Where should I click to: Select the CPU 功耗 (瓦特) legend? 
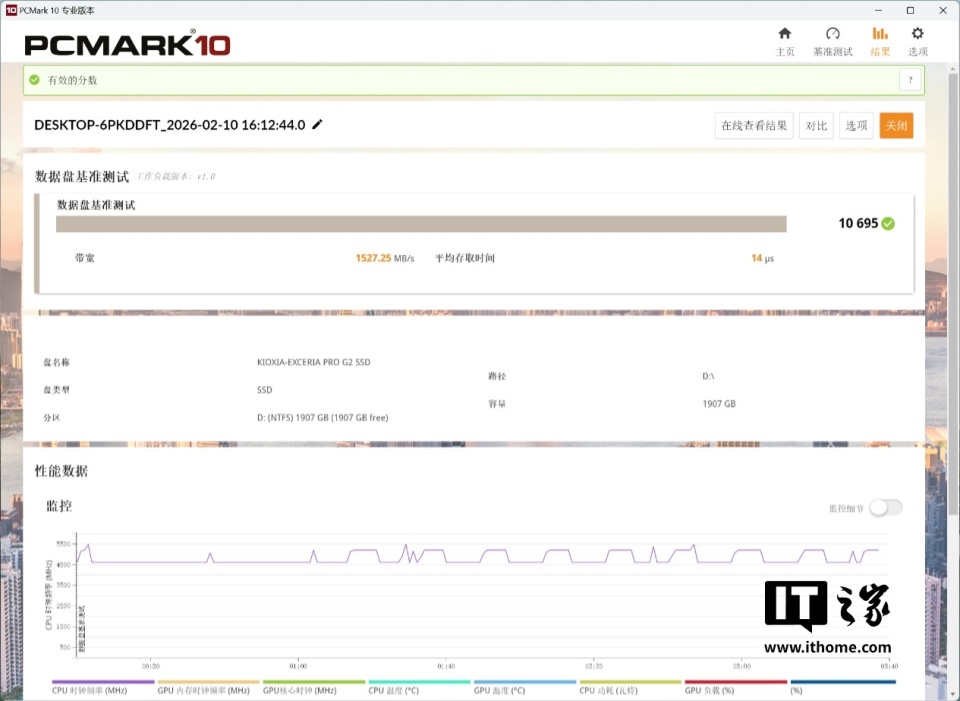(x=630, y=687)
